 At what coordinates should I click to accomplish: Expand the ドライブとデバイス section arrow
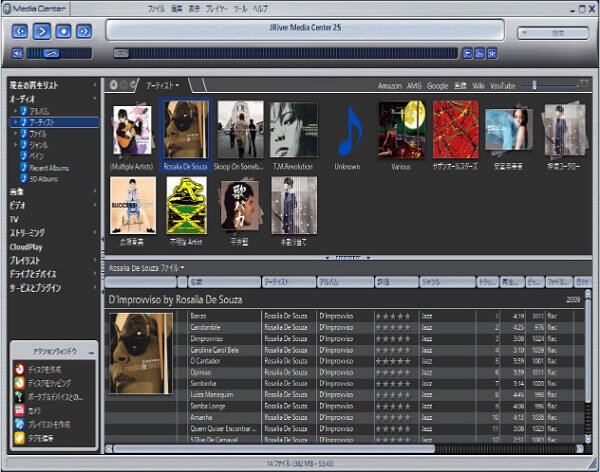[95, 274]
